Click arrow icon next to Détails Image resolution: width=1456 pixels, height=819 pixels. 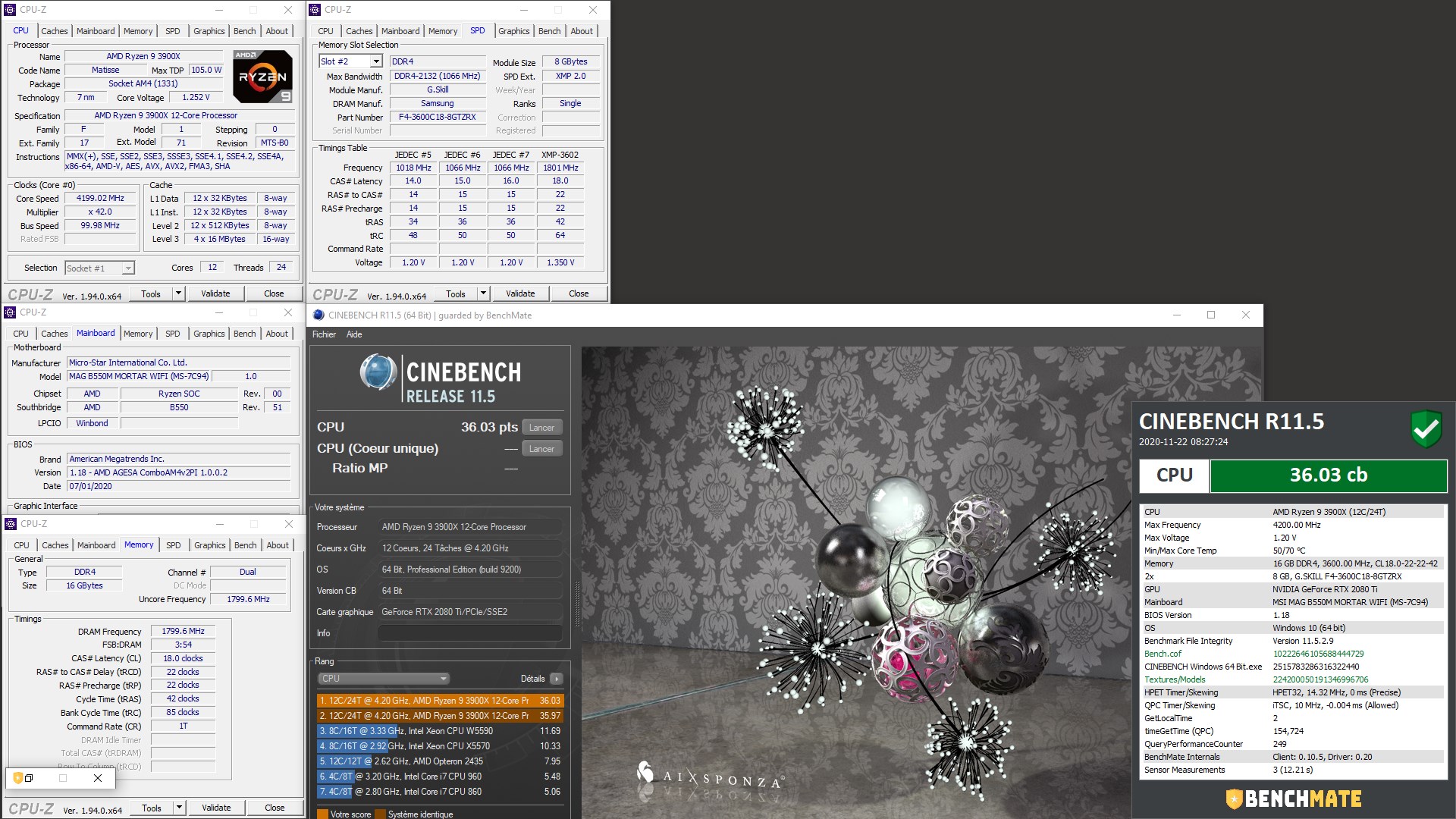[557, 679]
